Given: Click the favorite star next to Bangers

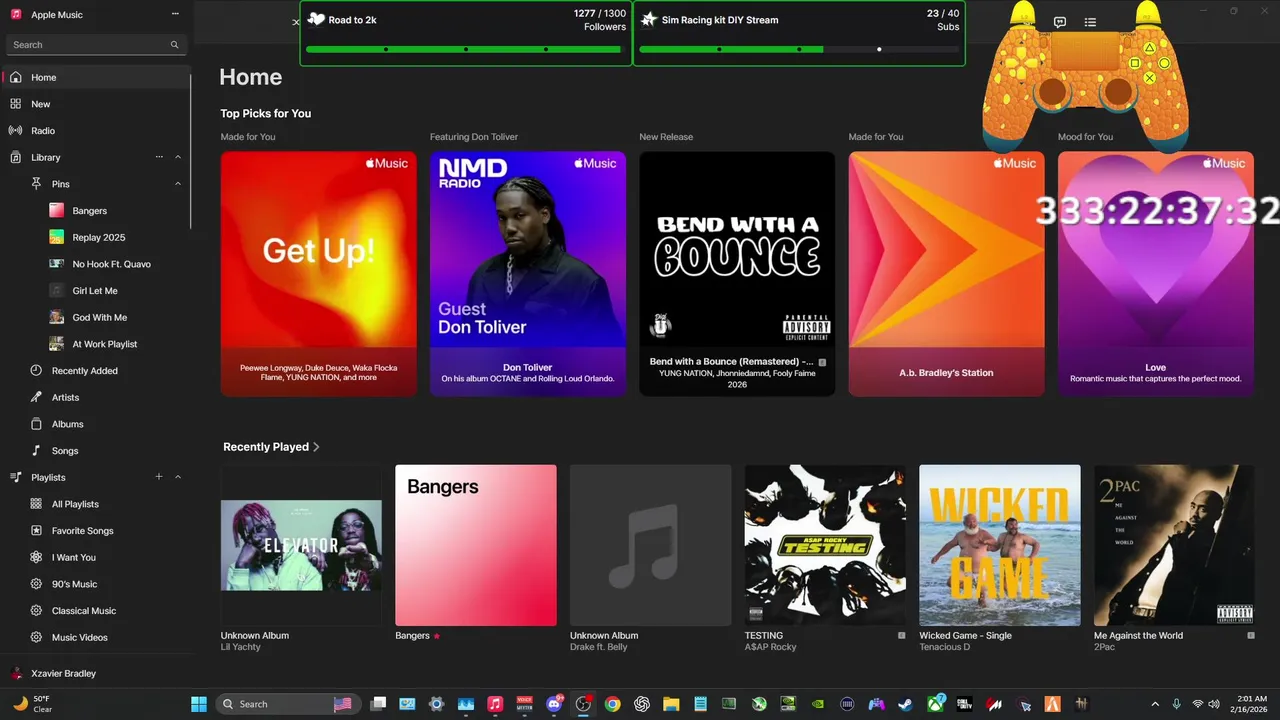Looking at the screenshot, I should coord(436,636).
